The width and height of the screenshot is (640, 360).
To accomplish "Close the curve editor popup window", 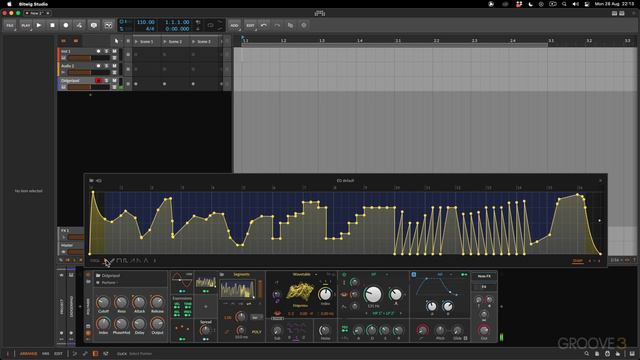I will 600,180.
